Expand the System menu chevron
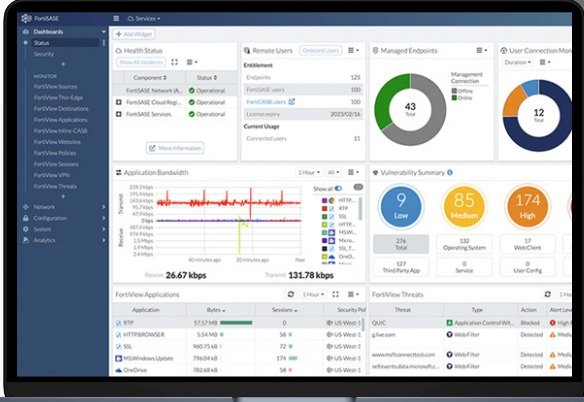 click(x=104, y=229)
